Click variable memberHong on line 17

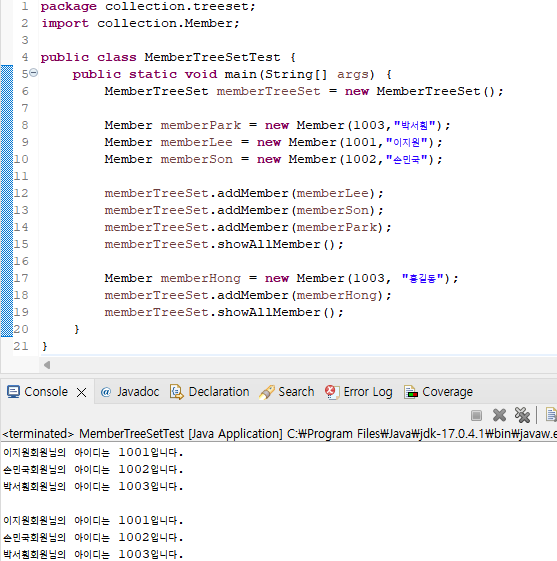(201, 278)
